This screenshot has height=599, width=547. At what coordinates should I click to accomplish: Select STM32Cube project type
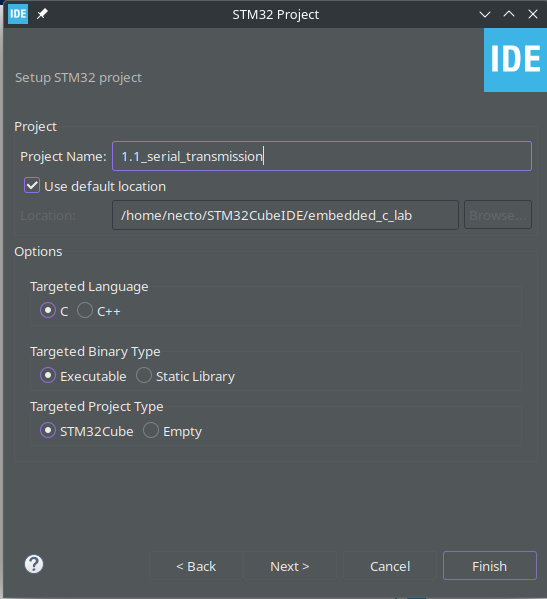point(48,430)
